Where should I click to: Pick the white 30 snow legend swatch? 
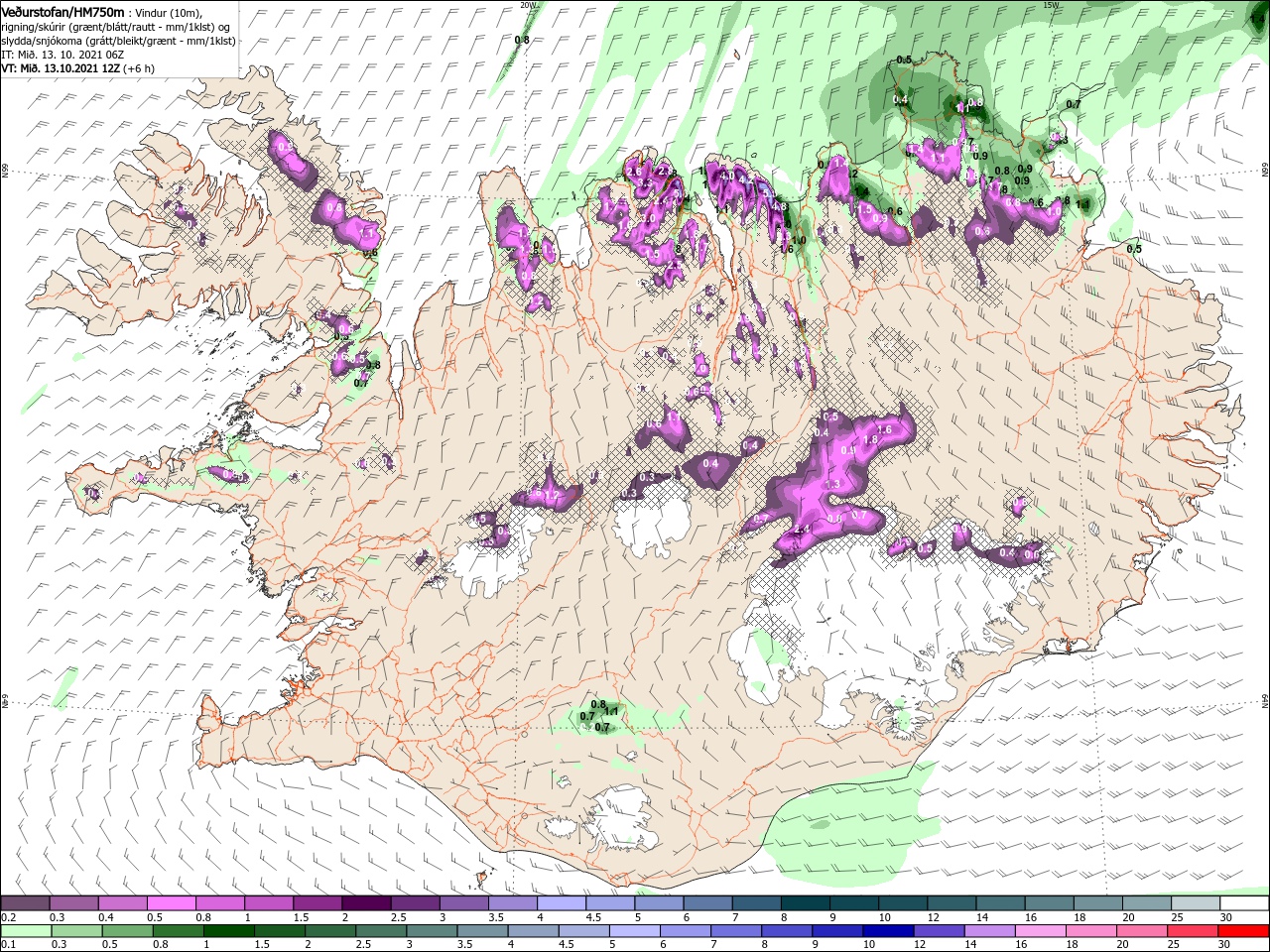(1244, 903)
